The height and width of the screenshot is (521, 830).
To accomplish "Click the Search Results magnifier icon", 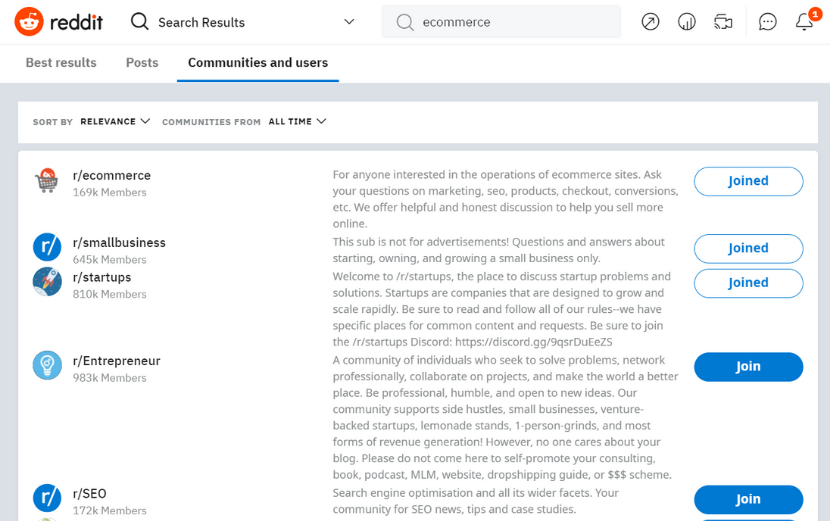I will [140, 22].
